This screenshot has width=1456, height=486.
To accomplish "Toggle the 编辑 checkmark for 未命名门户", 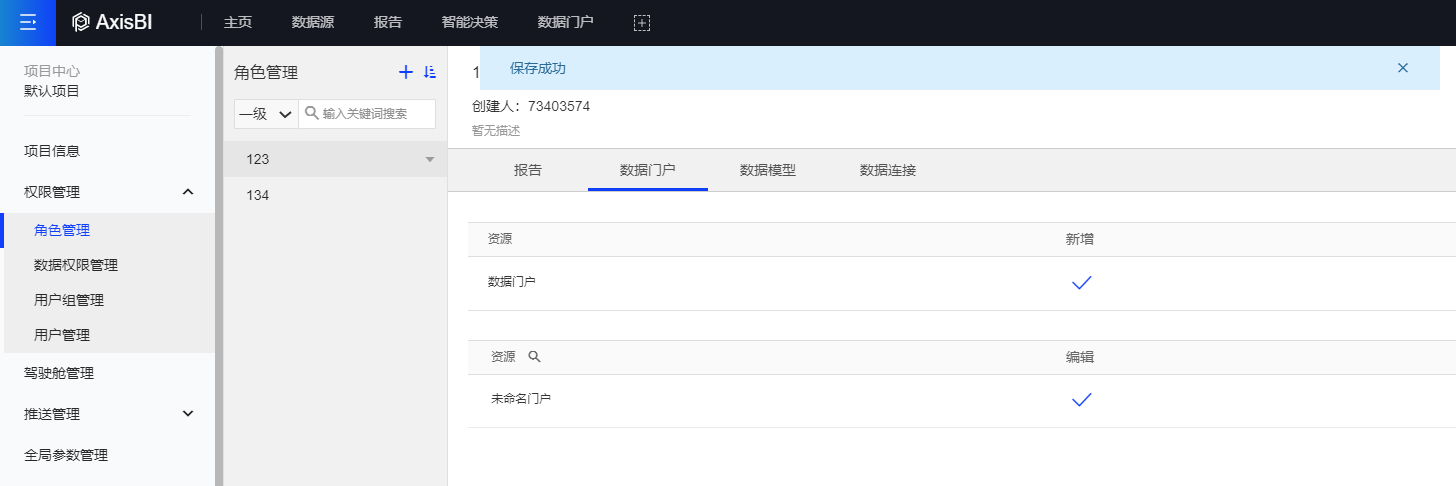I will click(x=1081, y=400).
